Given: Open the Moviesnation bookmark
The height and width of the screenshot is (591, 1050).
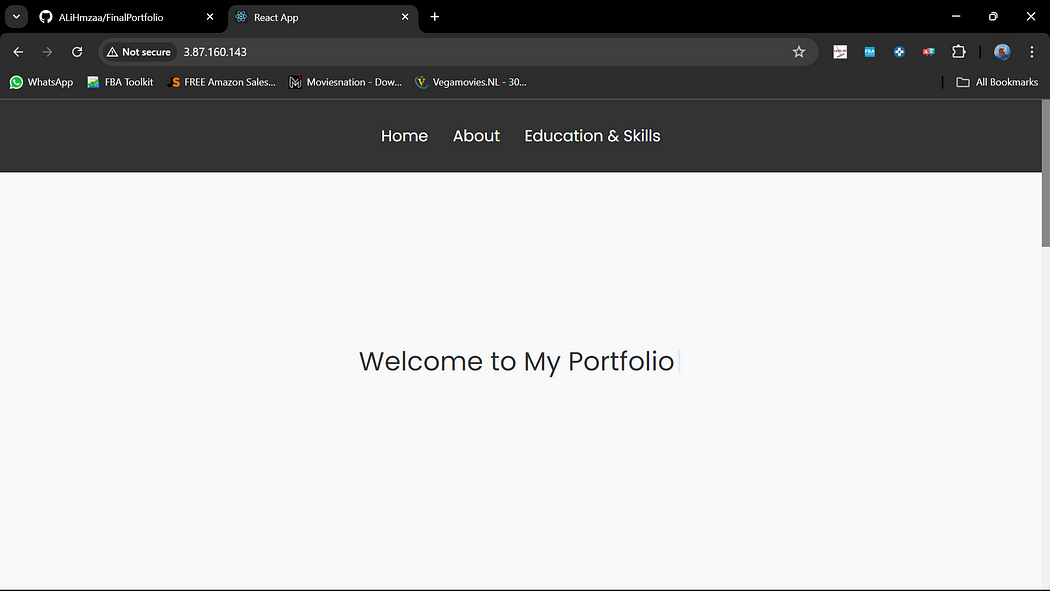Looking at the screenshot, I should click(345, 82).
